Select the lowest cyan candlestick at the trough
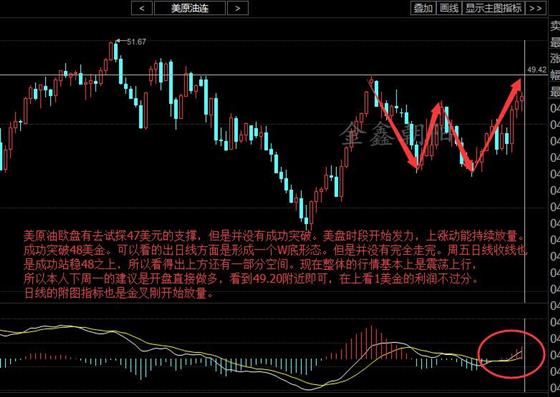Viewport: 560px width, 397px height. tap(306, 221)
